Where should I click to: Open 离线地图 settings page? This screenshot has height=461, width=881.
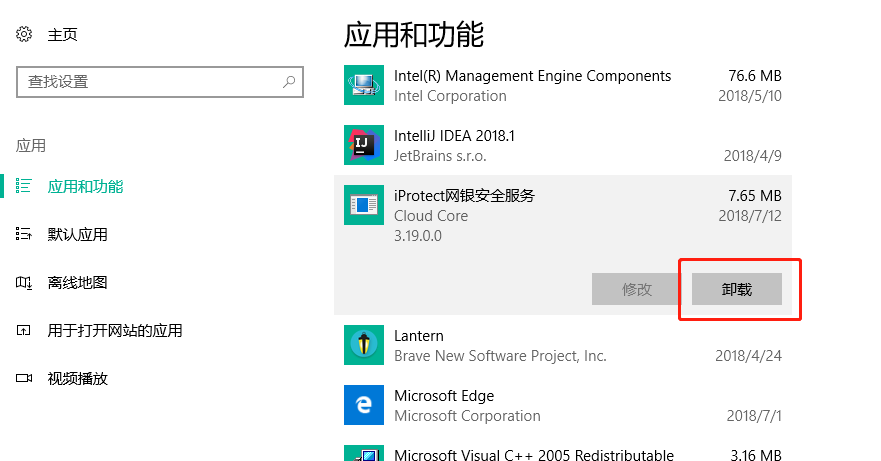tap(78, 282)
